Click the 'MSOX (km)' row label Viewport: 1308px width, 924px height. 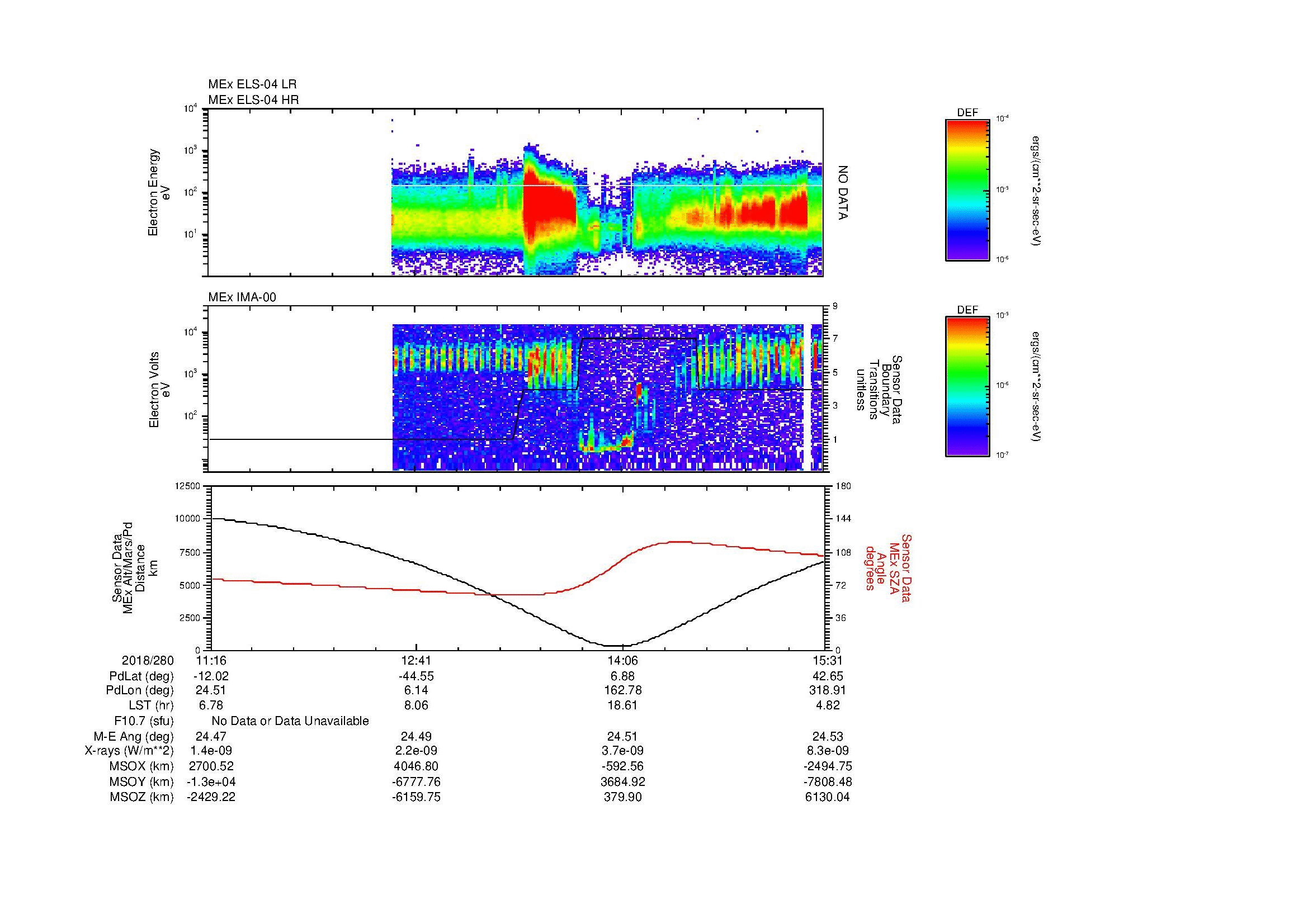coord(142,767)
